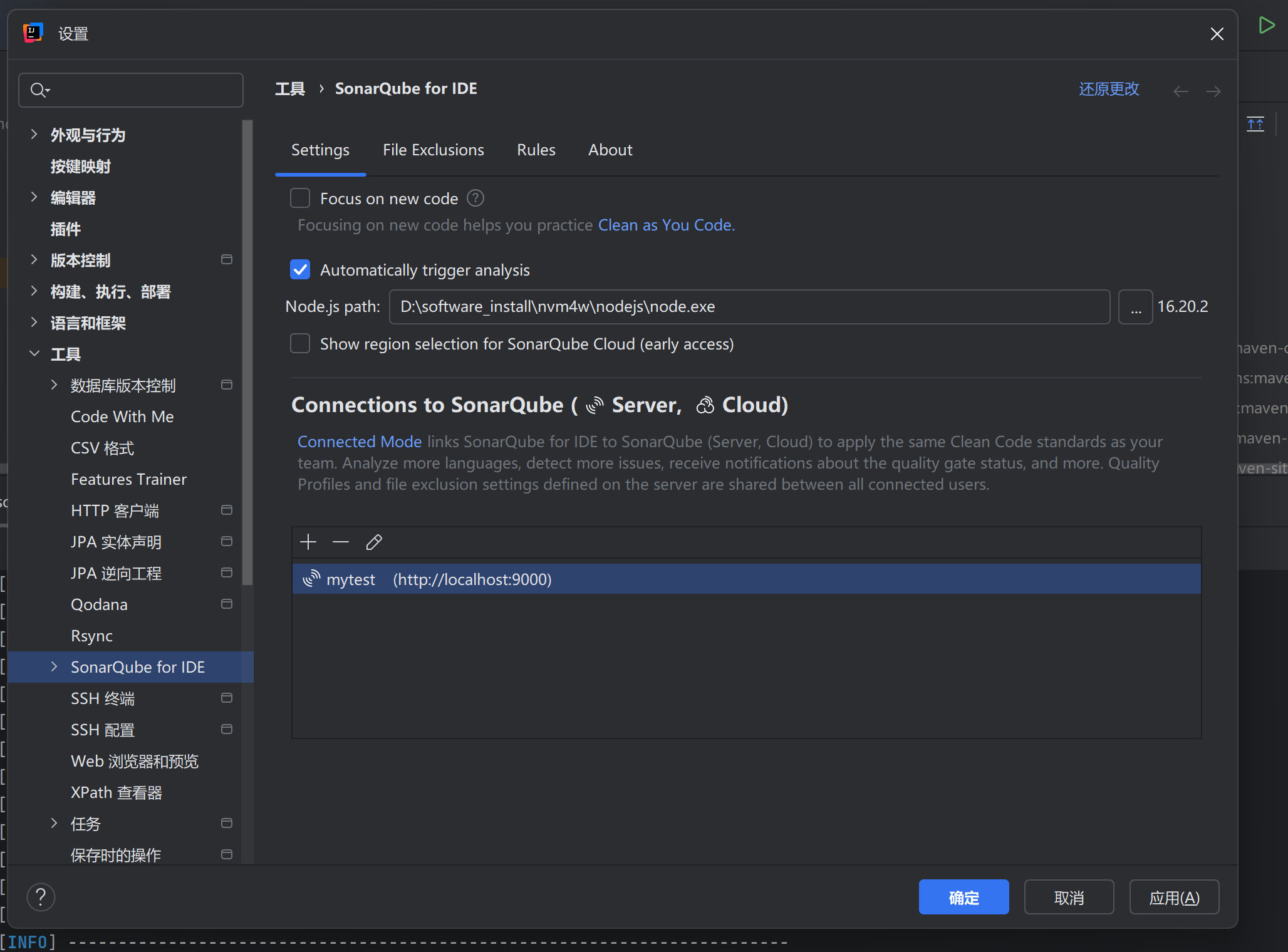Enable Focus on new code
The width and height of the screenshot is (1288, 952).
coord(300,198)
